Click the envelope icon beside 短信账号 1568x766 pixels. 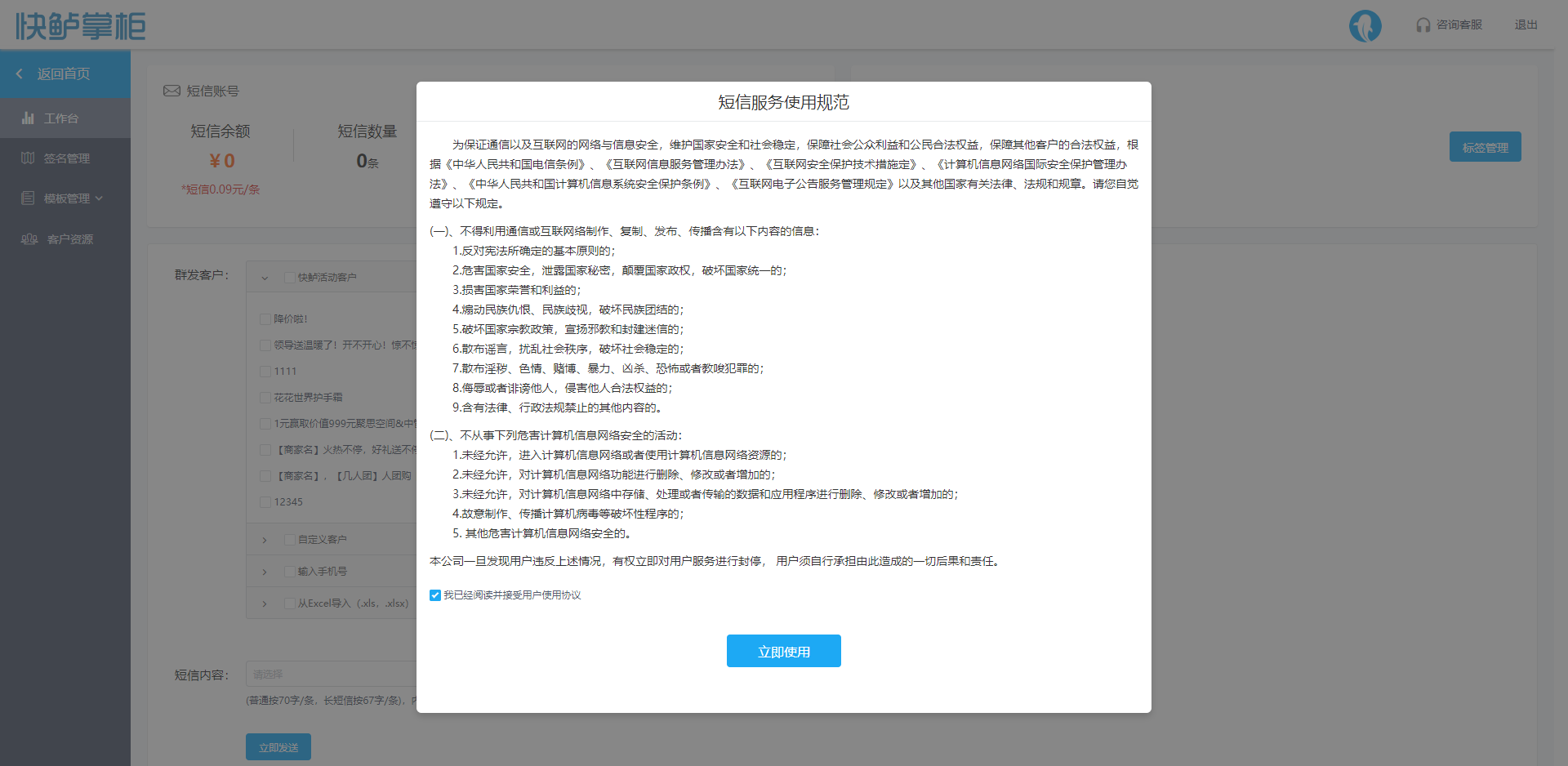tap(171, 91)
